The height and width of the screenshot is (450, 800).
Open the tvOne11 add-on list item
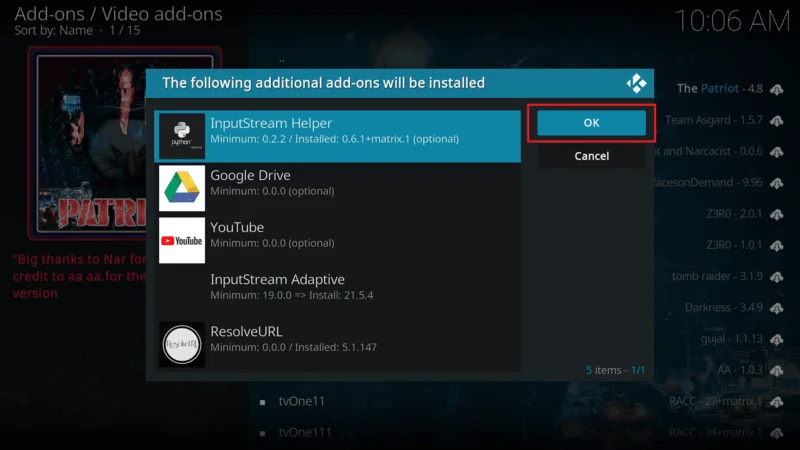click(x=302, y=402)
